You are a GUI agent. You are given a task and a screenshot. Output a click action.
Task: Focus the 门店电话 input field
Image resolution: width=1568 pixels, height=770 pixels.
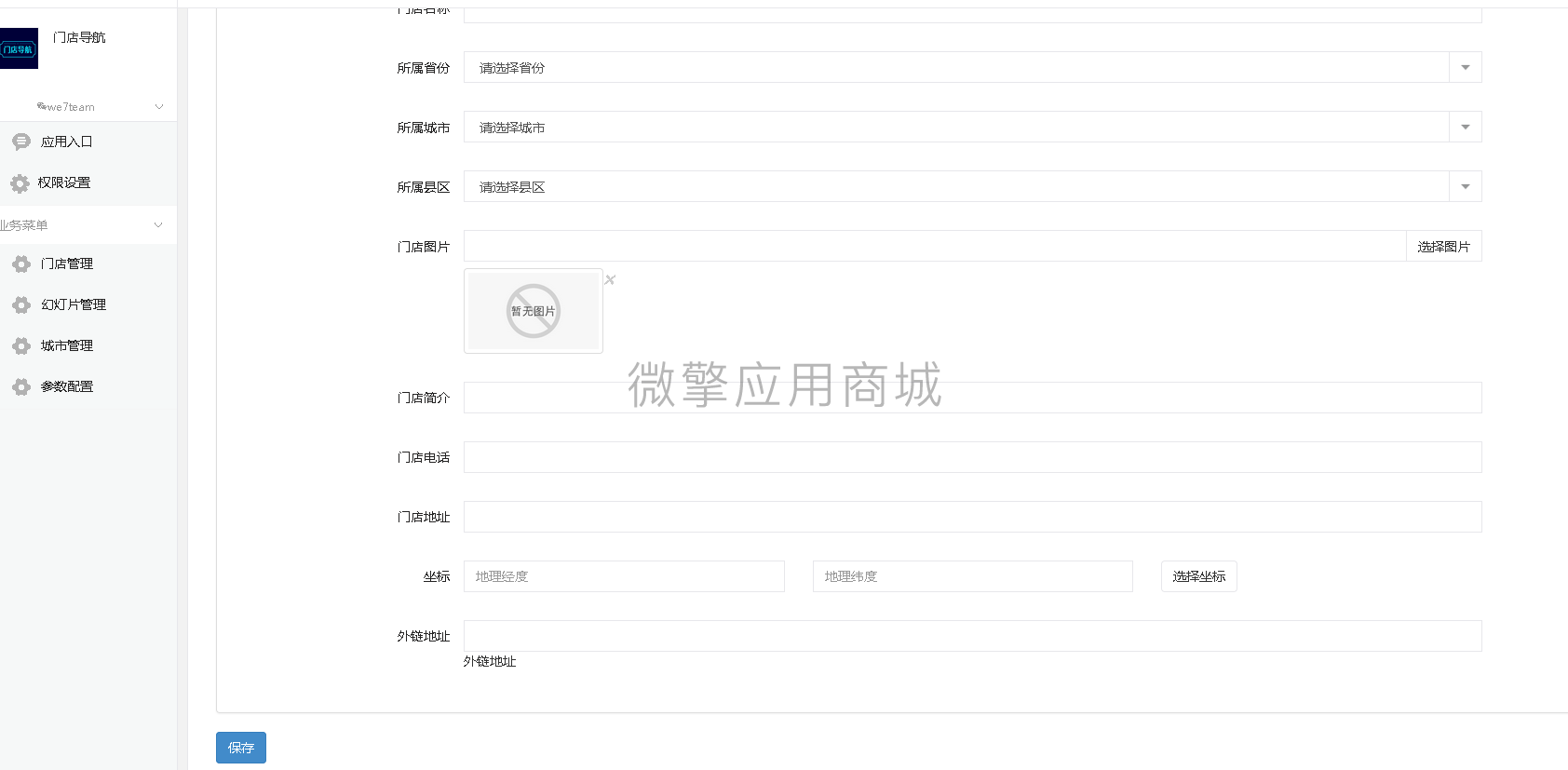coord(973,457)
